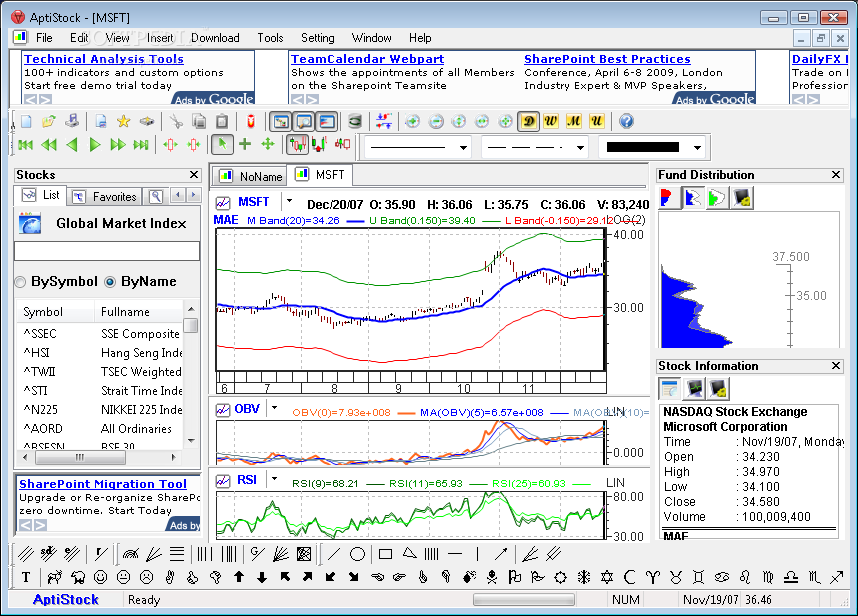Click the zoom out magnifier icon
Image resolution: width=858 pixels, height=616 pixels.
436,121
